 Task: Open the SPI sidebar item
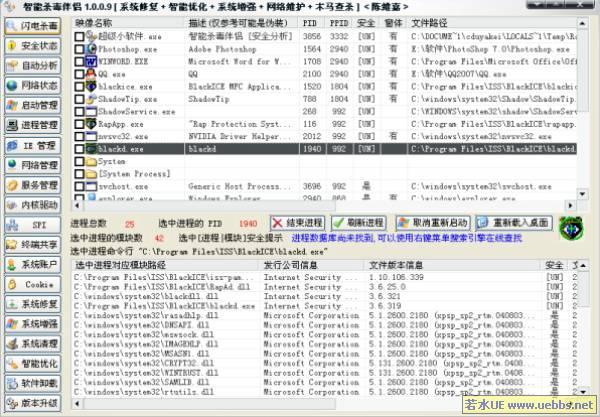33,225
